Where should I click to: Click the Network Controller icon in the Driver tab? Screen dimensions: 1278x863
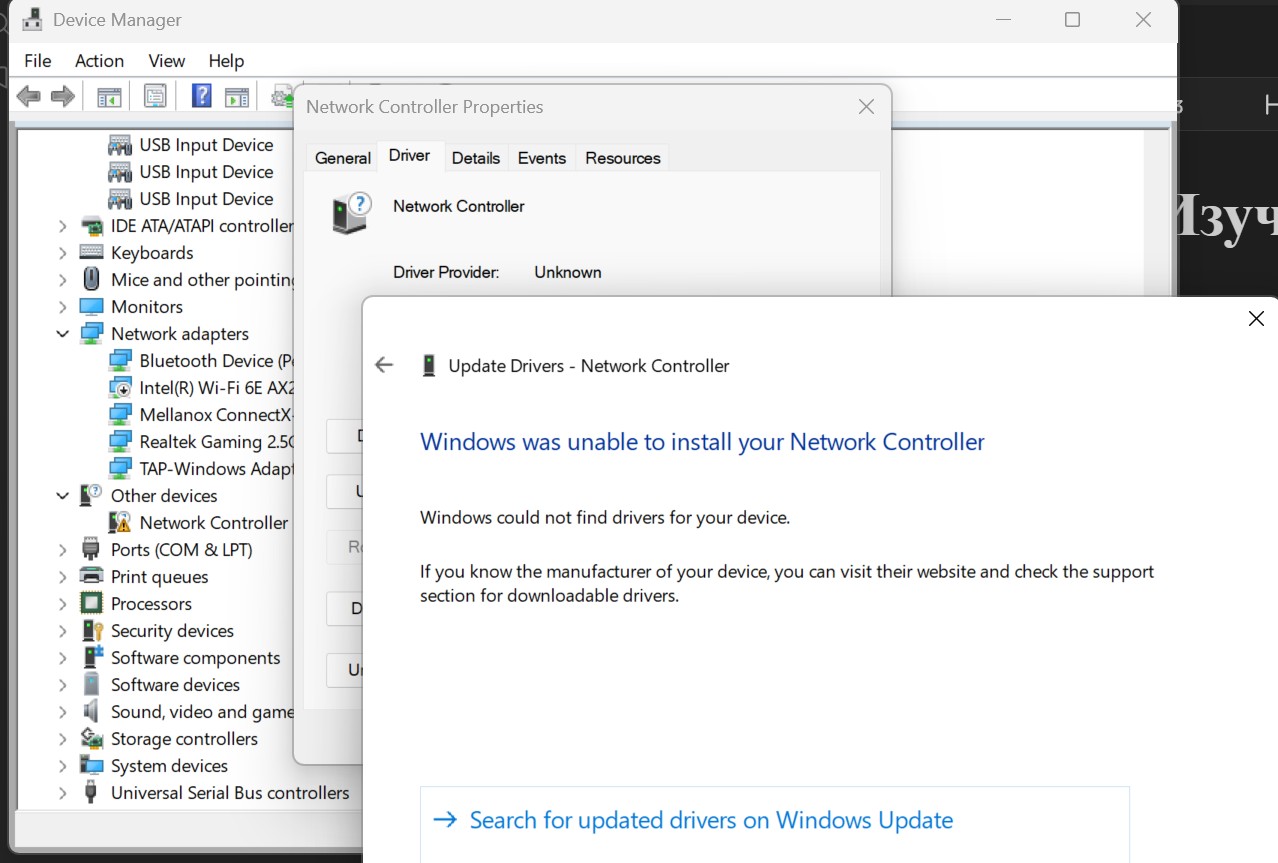pos(352,213)
